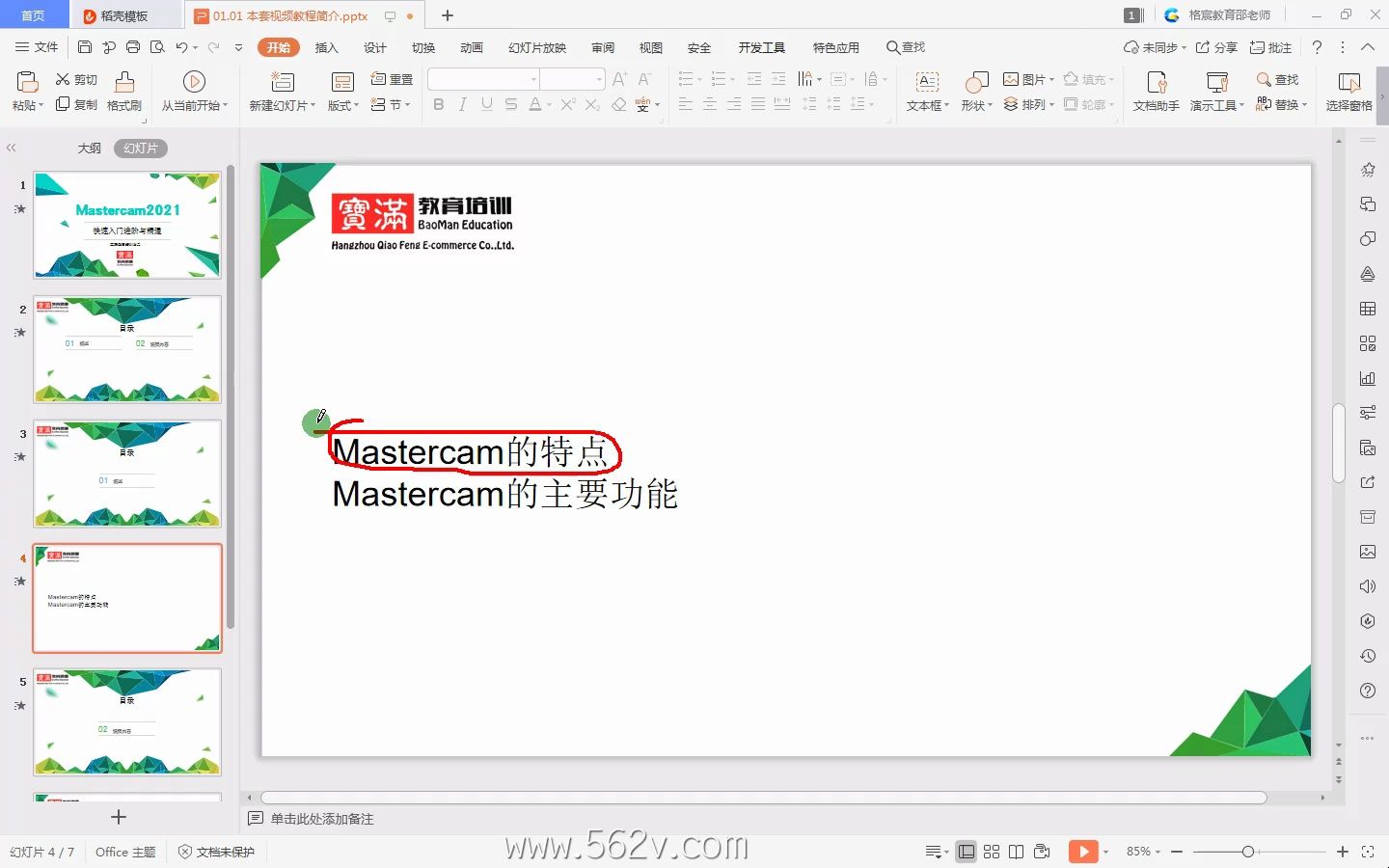Viewport: 1389px width, 868px height.
Task: Switch to the Animation (动画) tab
Action: click(472, 47)
